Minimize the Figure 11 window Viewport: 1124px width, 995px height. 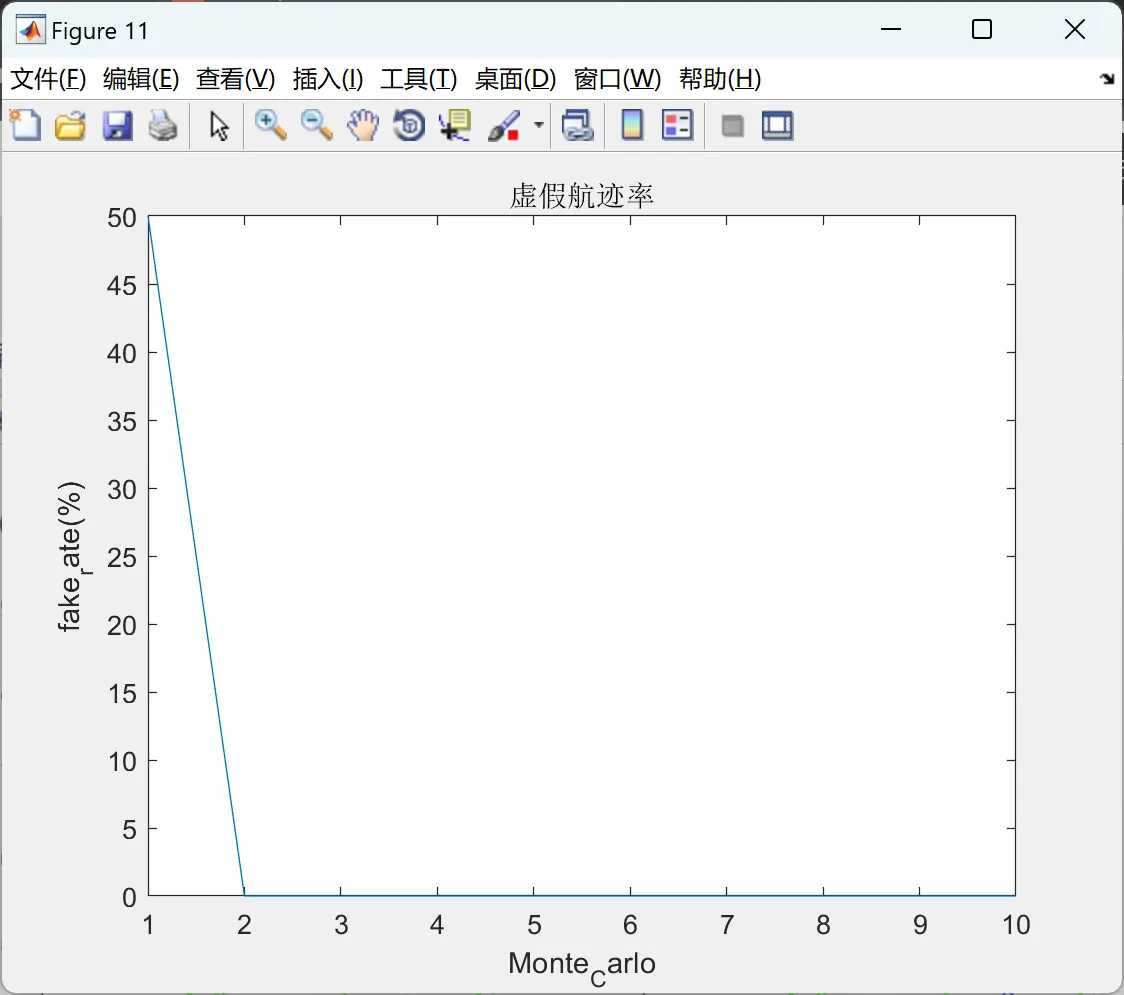pos(890,29)
